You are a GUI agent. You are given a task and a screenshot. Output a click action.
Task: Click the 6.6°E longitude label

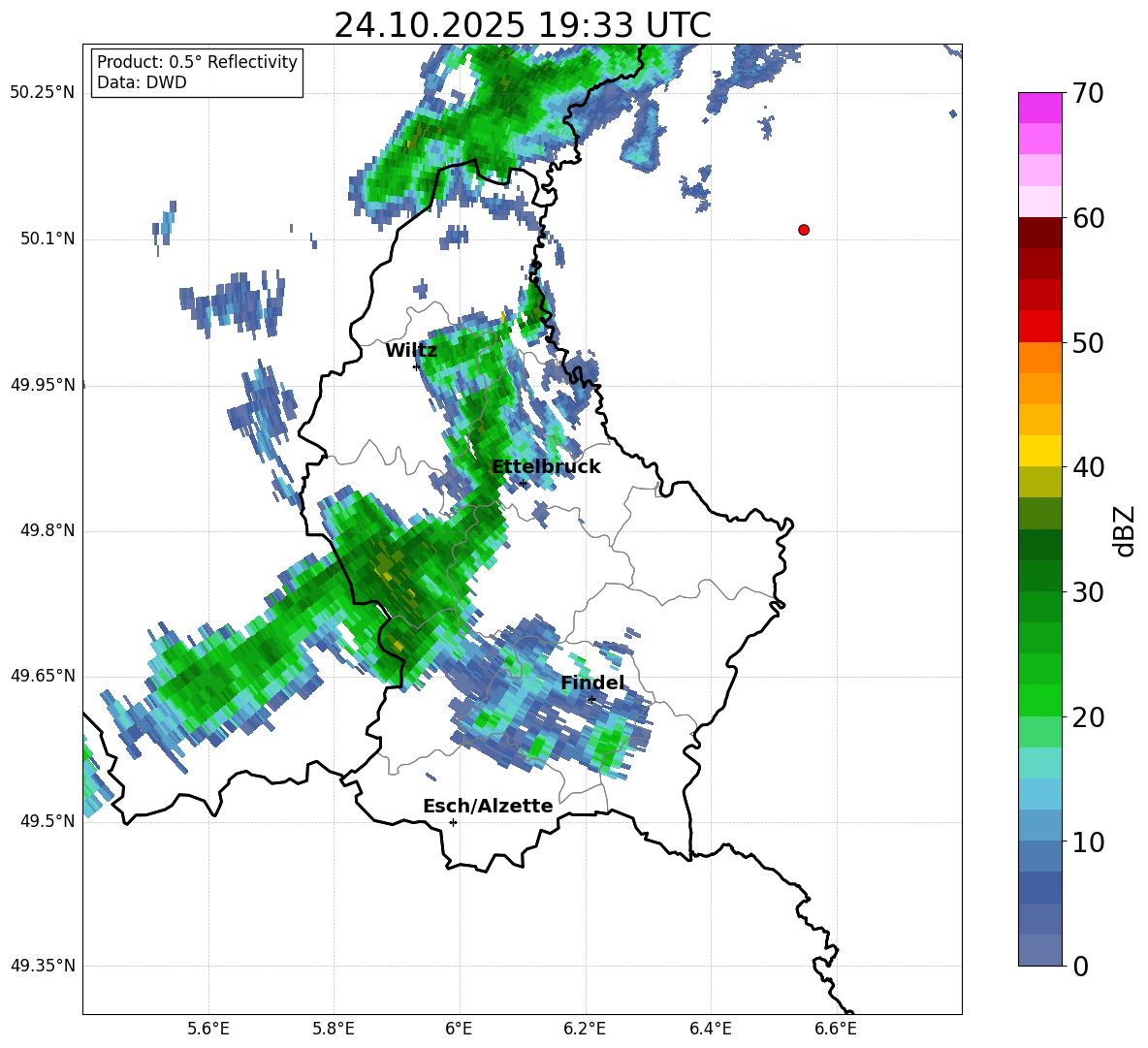click(x=836, y=1029)
